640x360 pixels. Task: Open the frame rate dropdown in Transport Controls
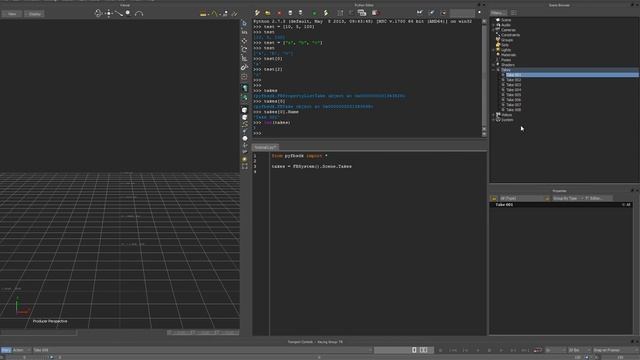pos(580,350)
